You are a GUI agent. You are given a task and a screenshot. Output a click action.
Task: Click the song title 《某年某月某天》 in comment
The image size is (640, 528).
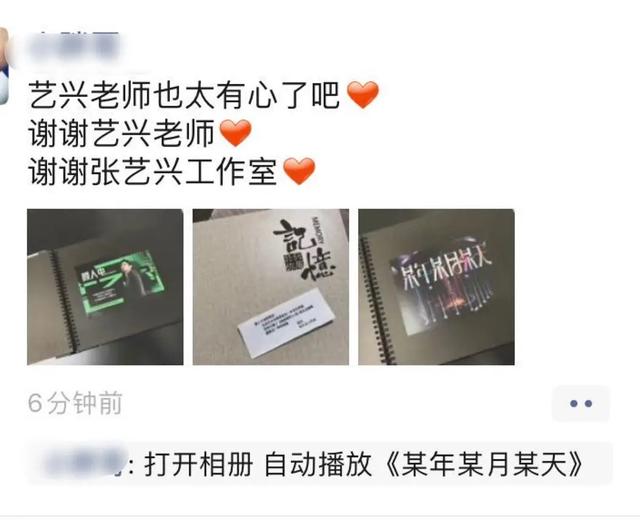(x=484, y=464)
